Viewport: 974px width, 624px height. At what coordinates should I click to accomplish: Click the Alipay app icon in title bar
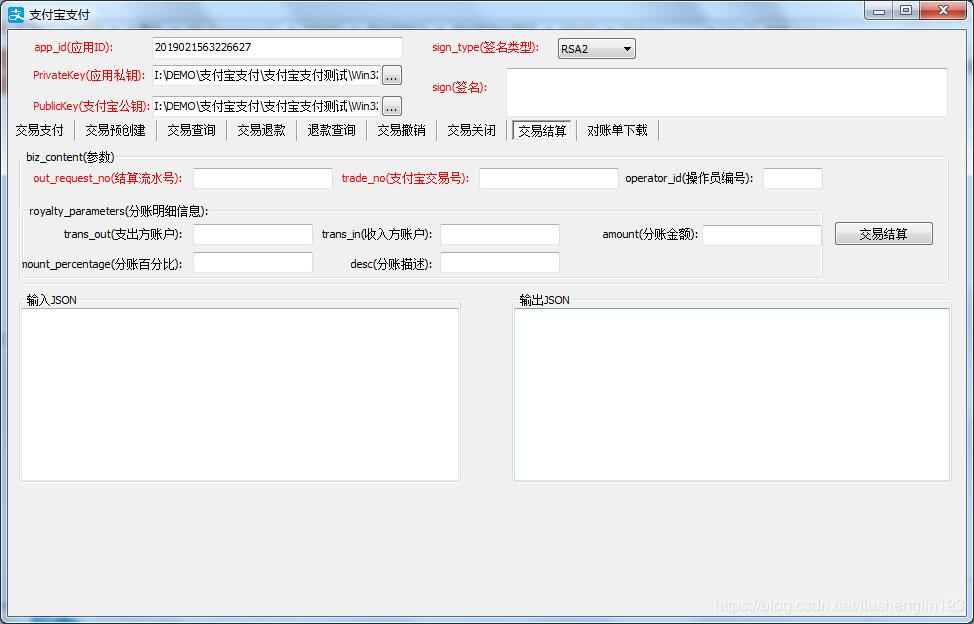(x=16, y=14)
